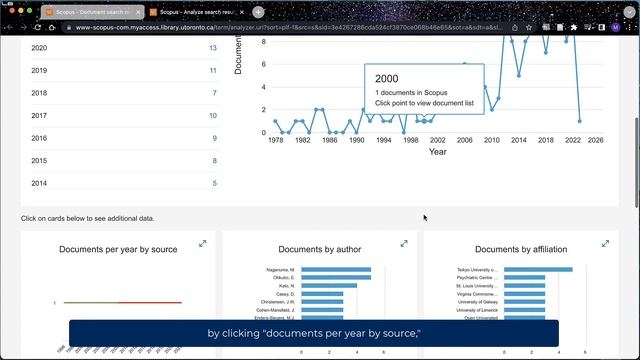Reload the current Scopus page
Image resolution: width=640 pixels, height=360 pixels.
point(38,27)
